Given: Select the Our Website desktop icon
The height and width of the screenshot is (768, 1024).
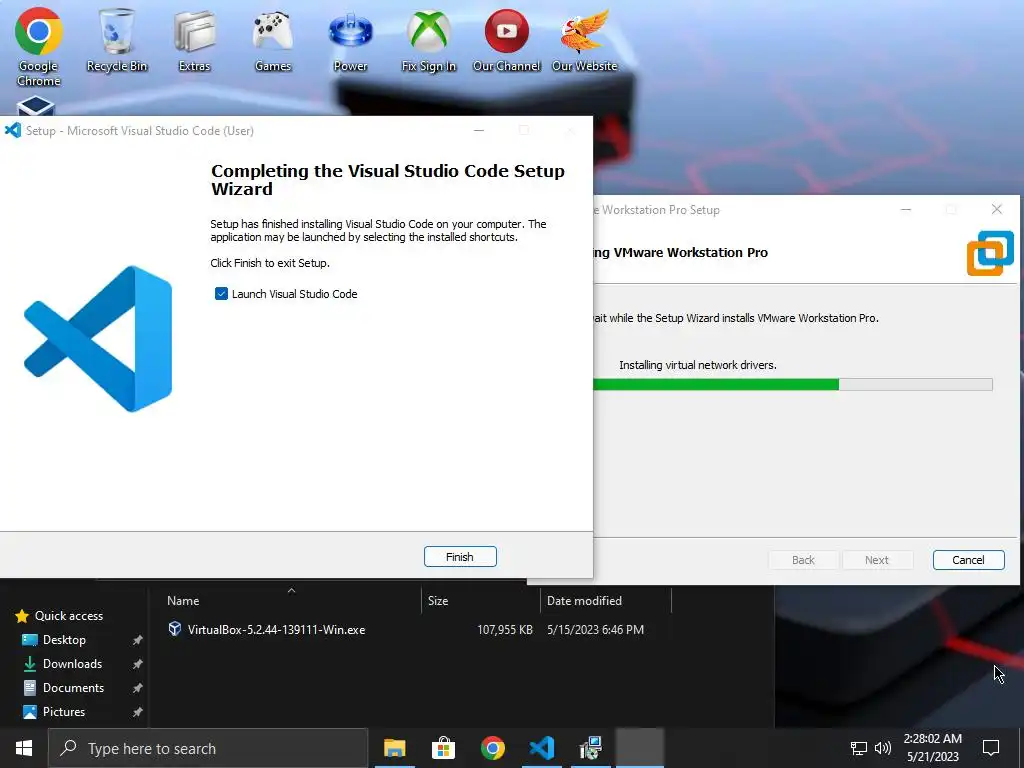Looking at the screenshot, I should (x=584, y=41).
